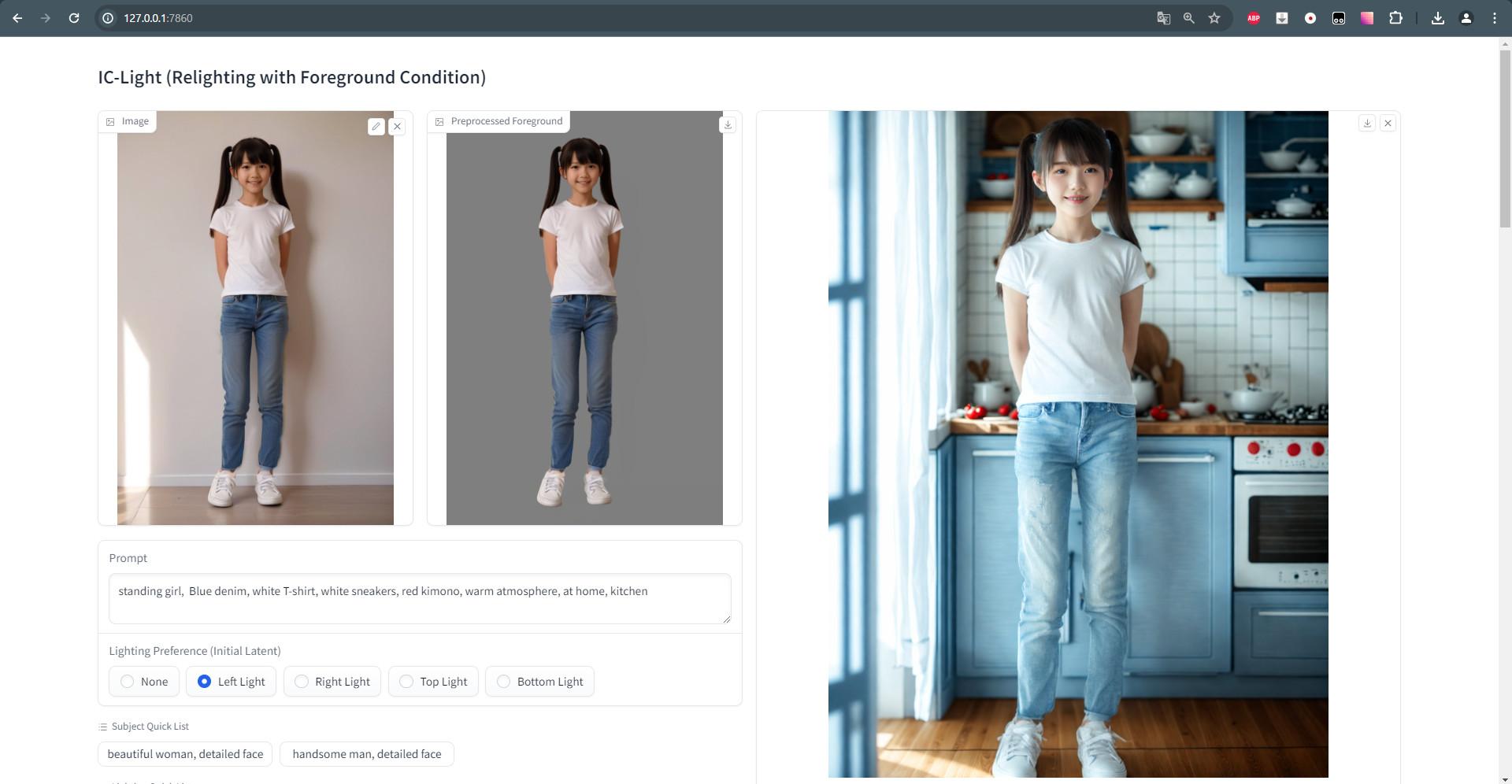Screen dimensions: 1512x784
Task: Reload the page with browser refresh icon
Action: (x=74, y=18)
